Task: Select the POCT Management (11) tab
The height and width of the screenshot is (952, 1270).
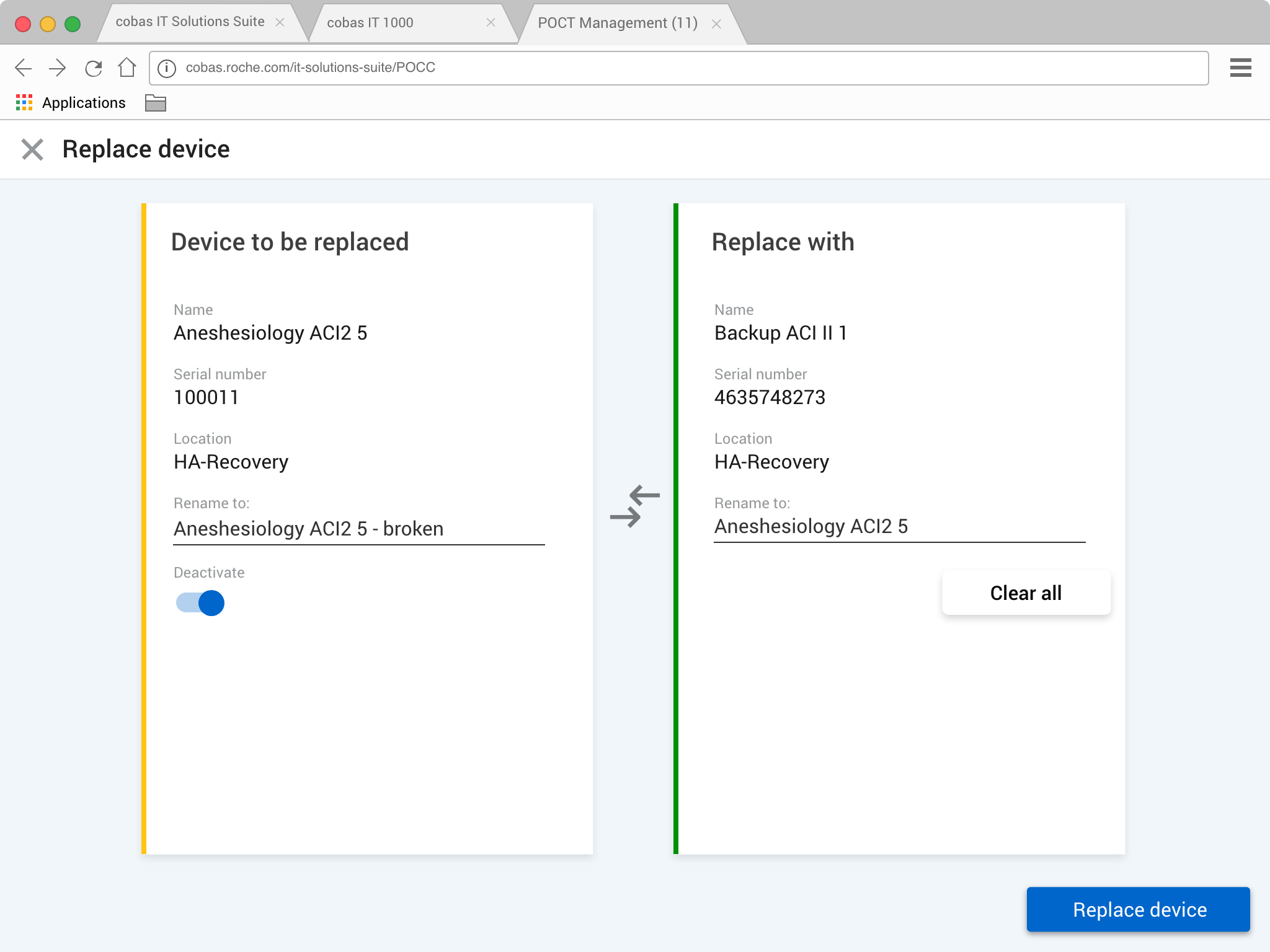Action: (617, 23)
